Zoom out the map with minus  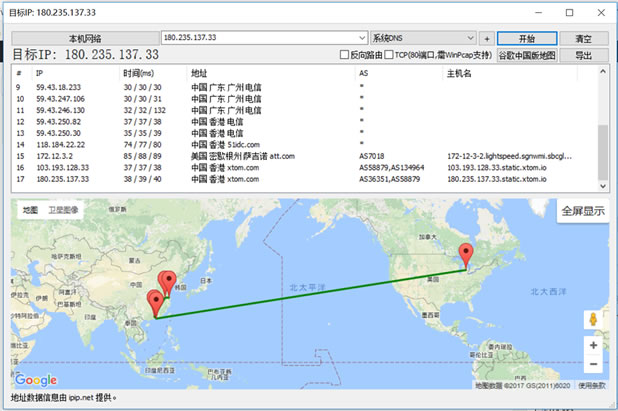593,365
